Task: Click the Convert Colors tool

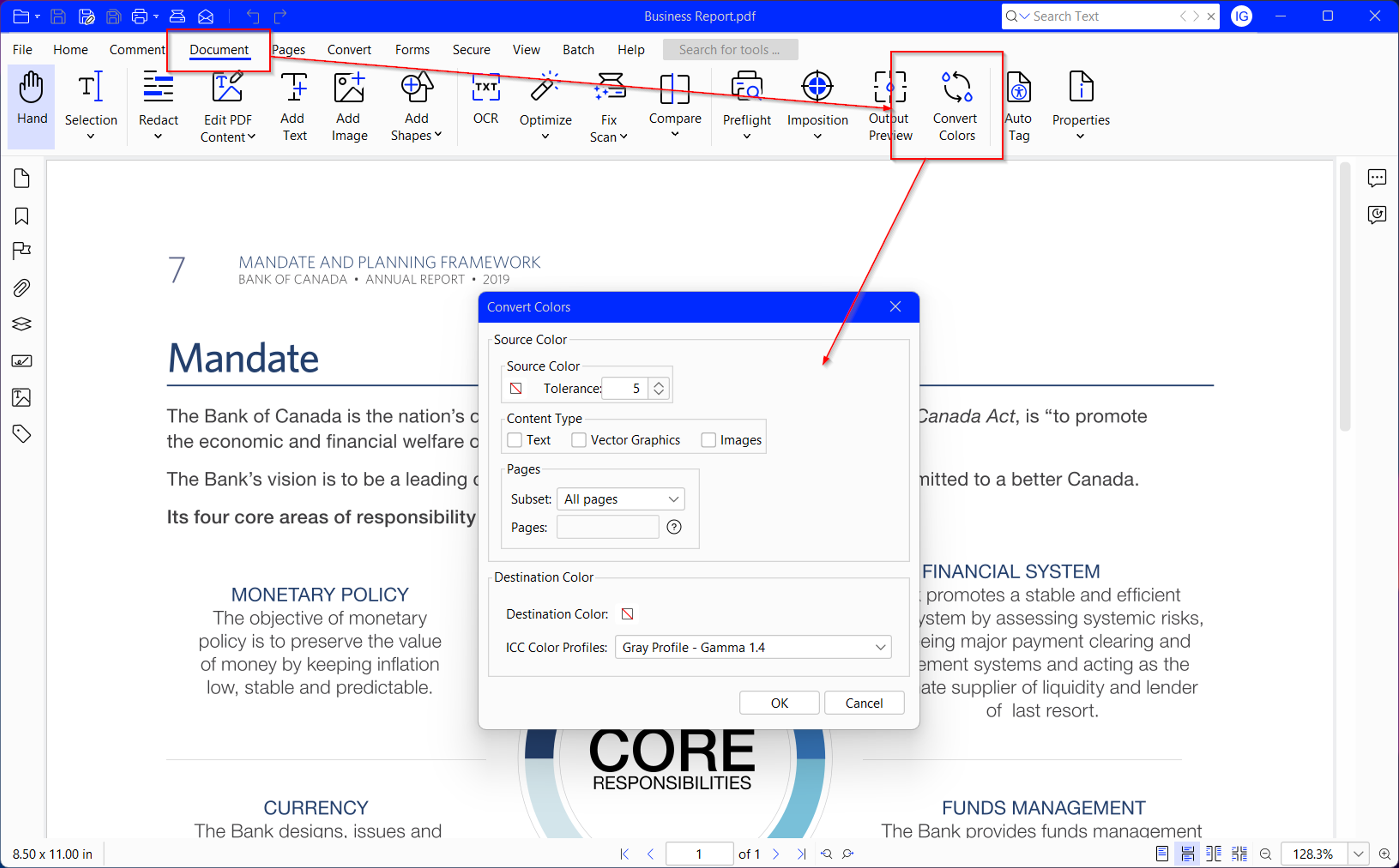Action: [956, 106]
